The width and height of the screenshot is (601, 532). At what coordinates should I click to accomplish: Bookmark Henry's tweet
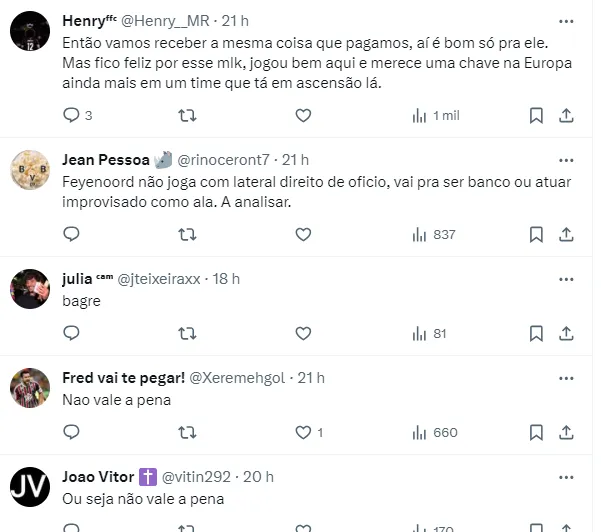pyautogui.click(x=536, y=115)
